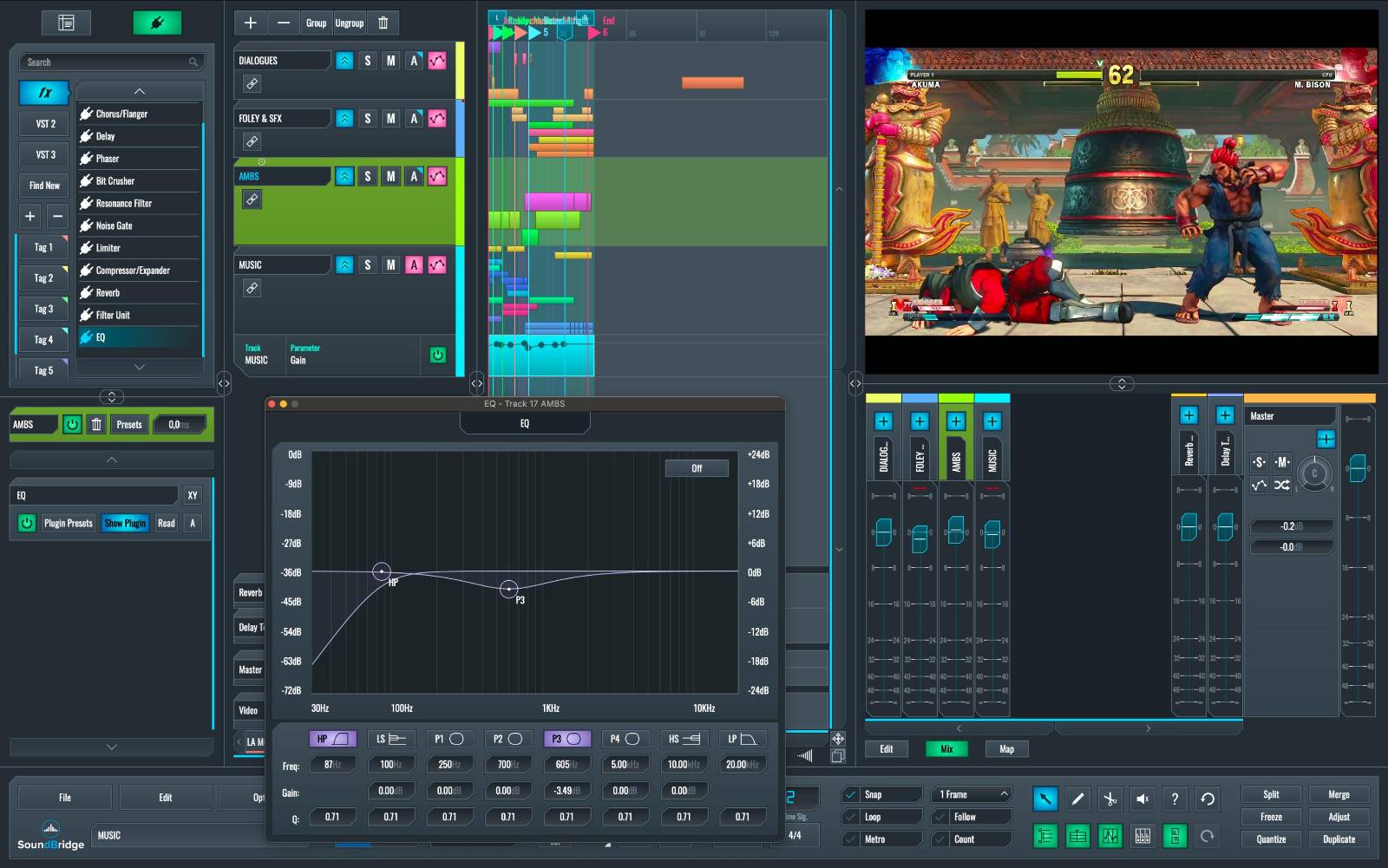Toggle the Metro checkbox

851,839
